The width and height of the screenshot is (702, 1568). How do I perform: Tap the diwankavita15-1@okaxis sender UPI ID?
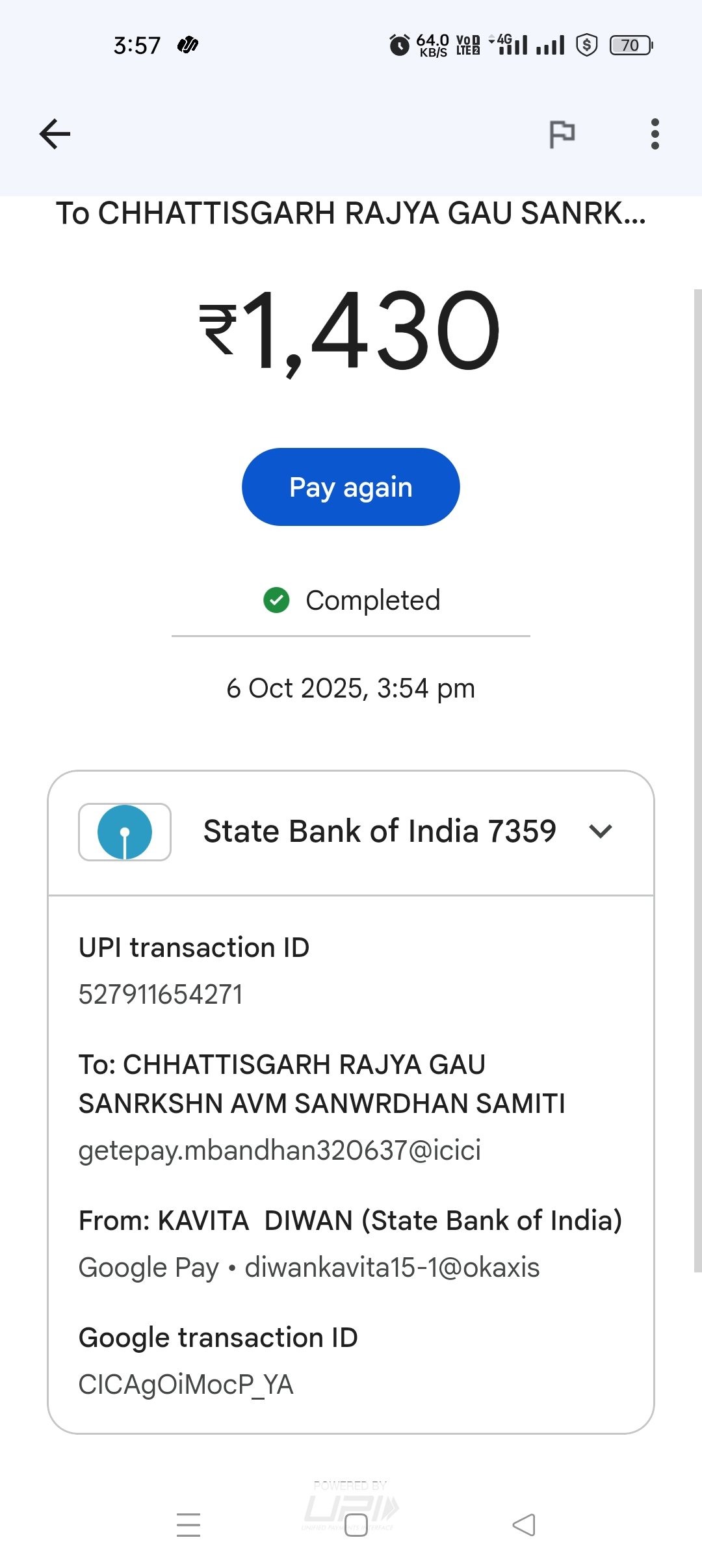(x=392, y=1267)
